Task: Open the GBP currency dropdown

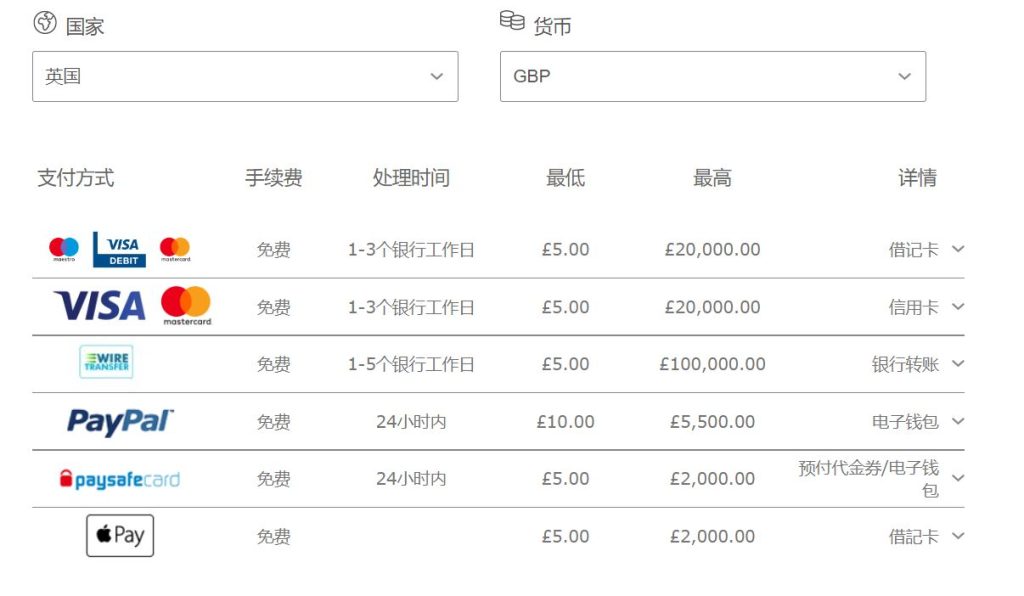Action: coord(710,76)
